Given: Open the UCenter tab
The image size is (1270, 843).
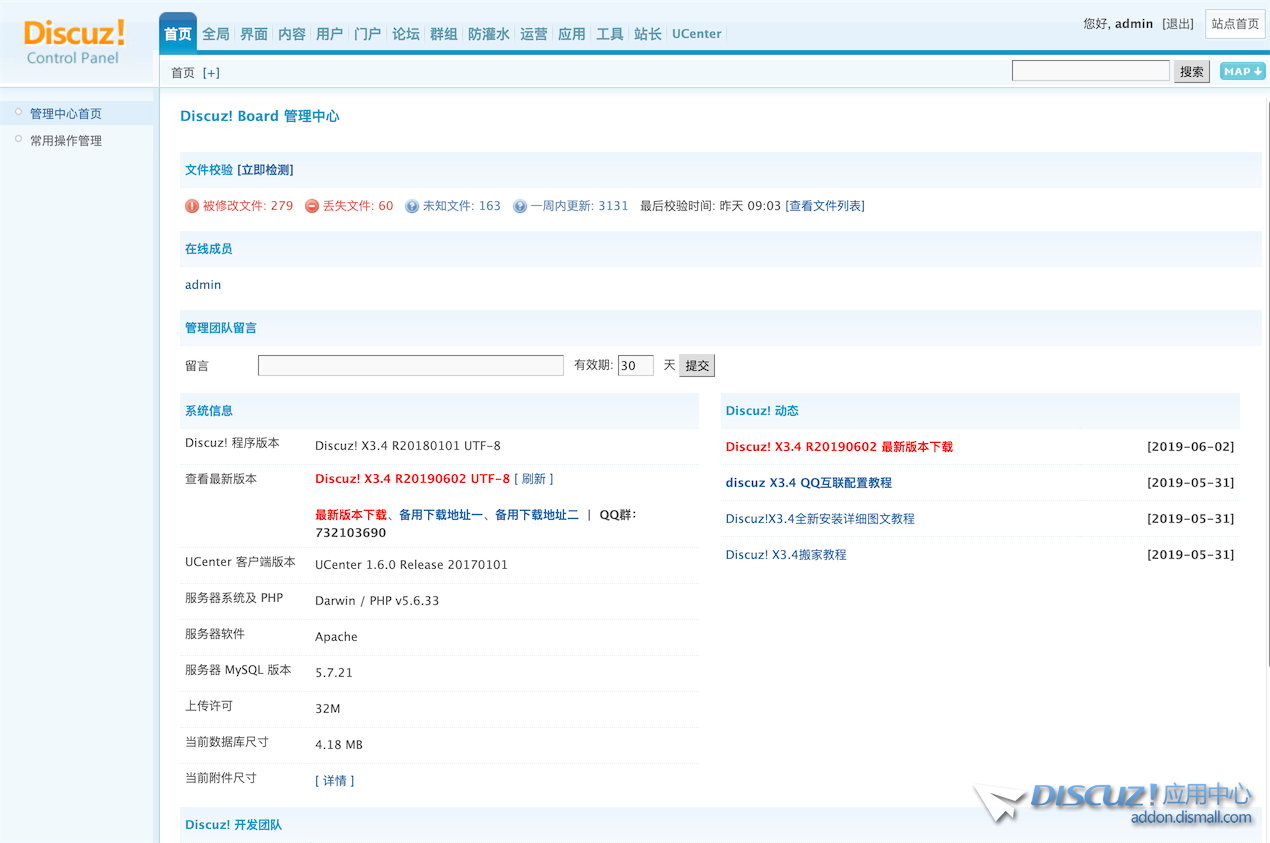Looking at the screenshot, I should click(x=697, y=34).
